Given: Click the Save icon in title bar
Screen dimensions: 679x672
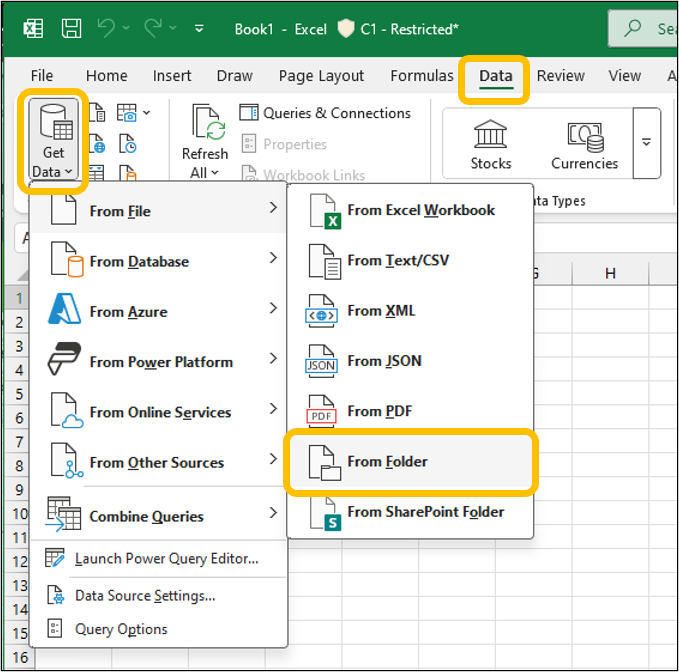Looking at the screenshot, I should [x=72, y=28].
